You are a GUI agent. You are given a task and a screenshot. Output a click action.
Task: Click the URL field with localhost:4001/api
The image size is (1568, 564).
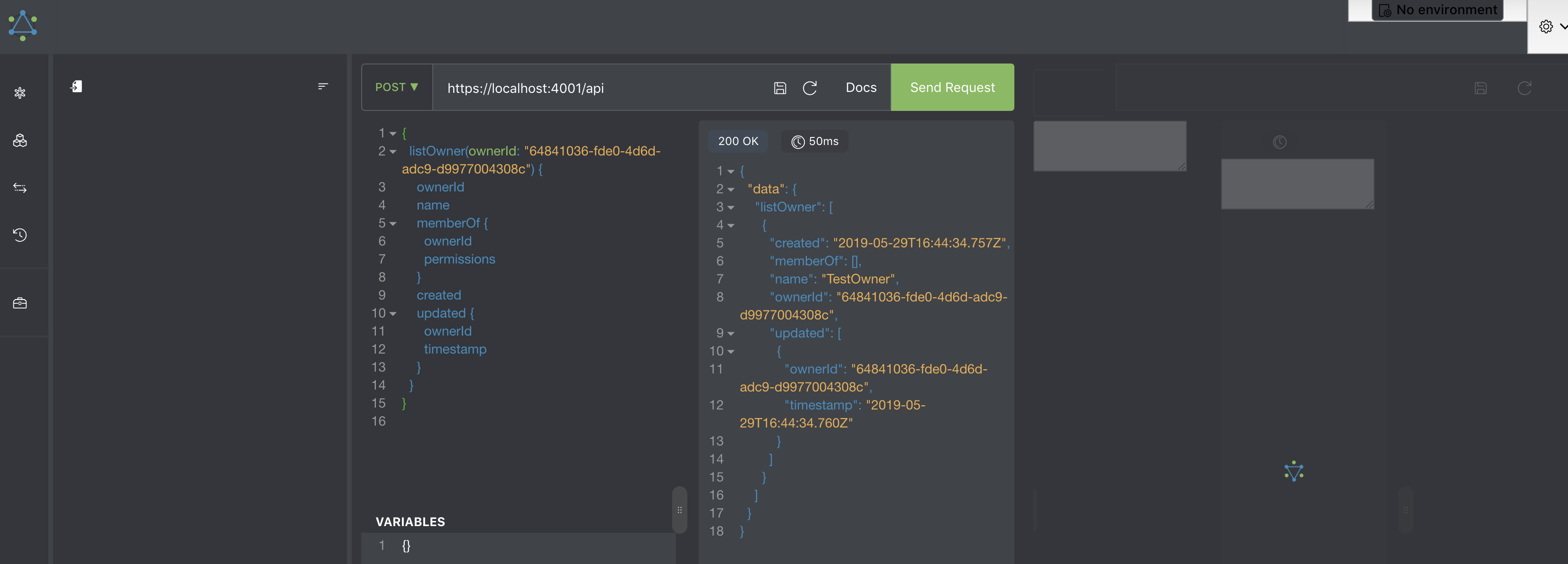(602, 88)
